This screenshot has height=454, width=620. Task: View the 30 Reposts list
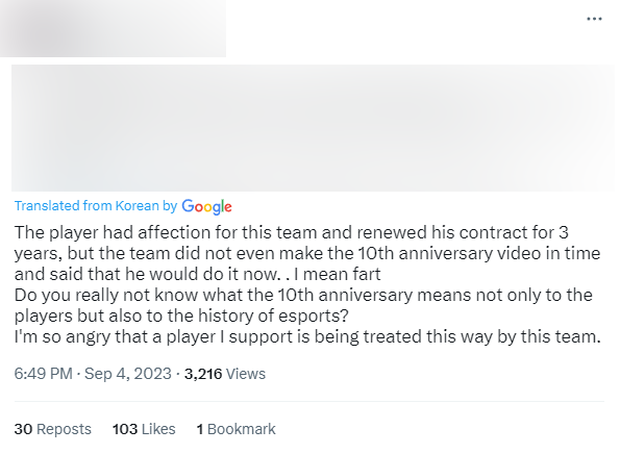point(53,429)
